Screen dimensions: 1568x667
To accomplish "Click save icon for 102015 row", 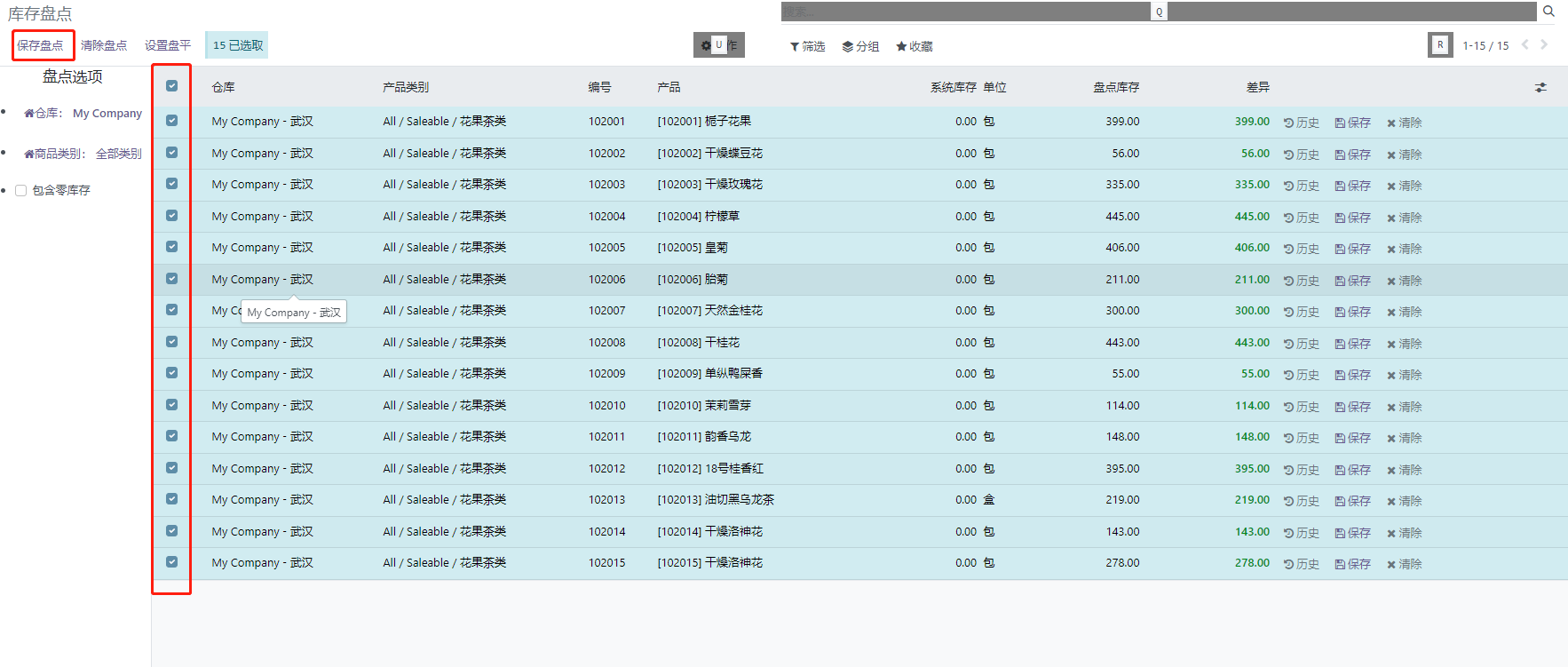I will point(1353,564).
